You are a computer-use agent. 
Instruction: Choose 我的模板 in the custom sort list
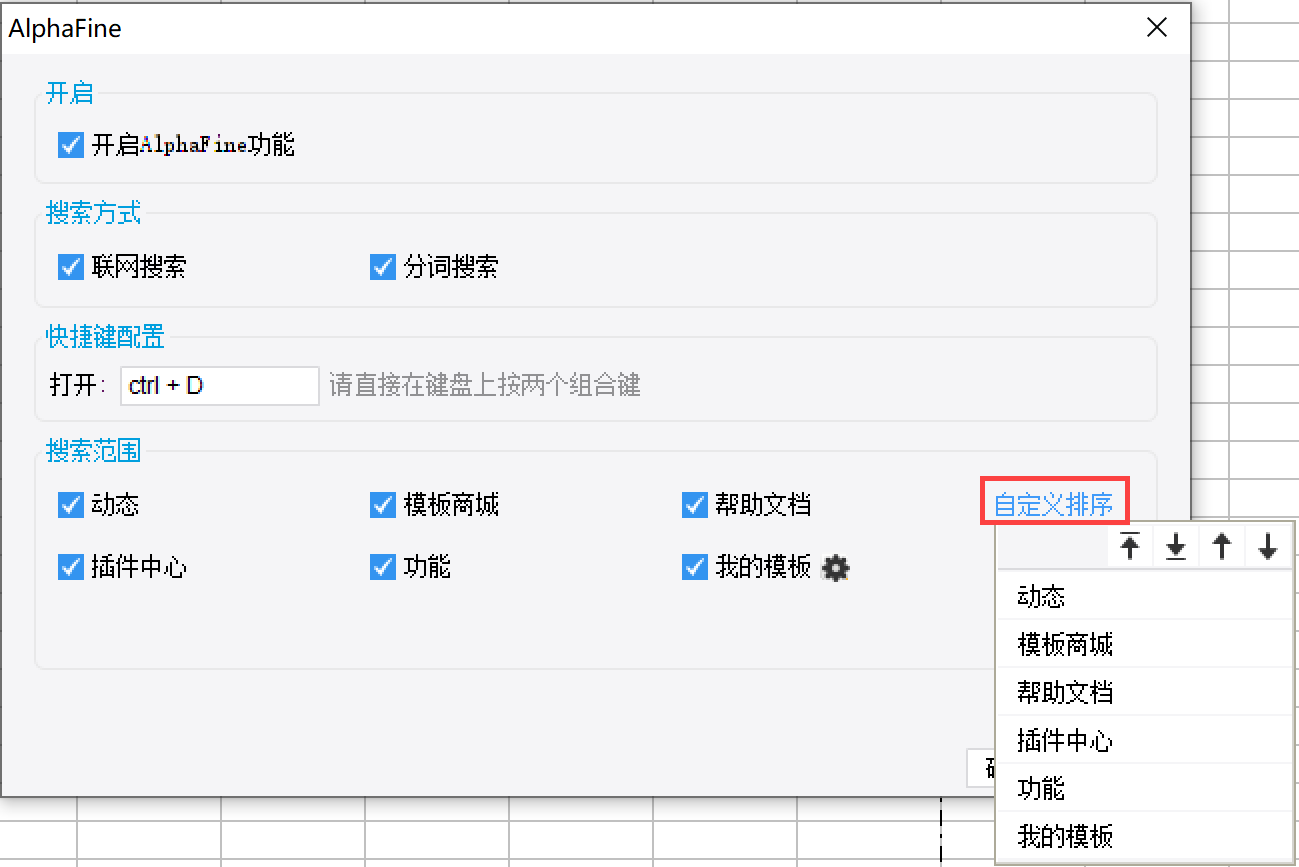pos(1145,836)
